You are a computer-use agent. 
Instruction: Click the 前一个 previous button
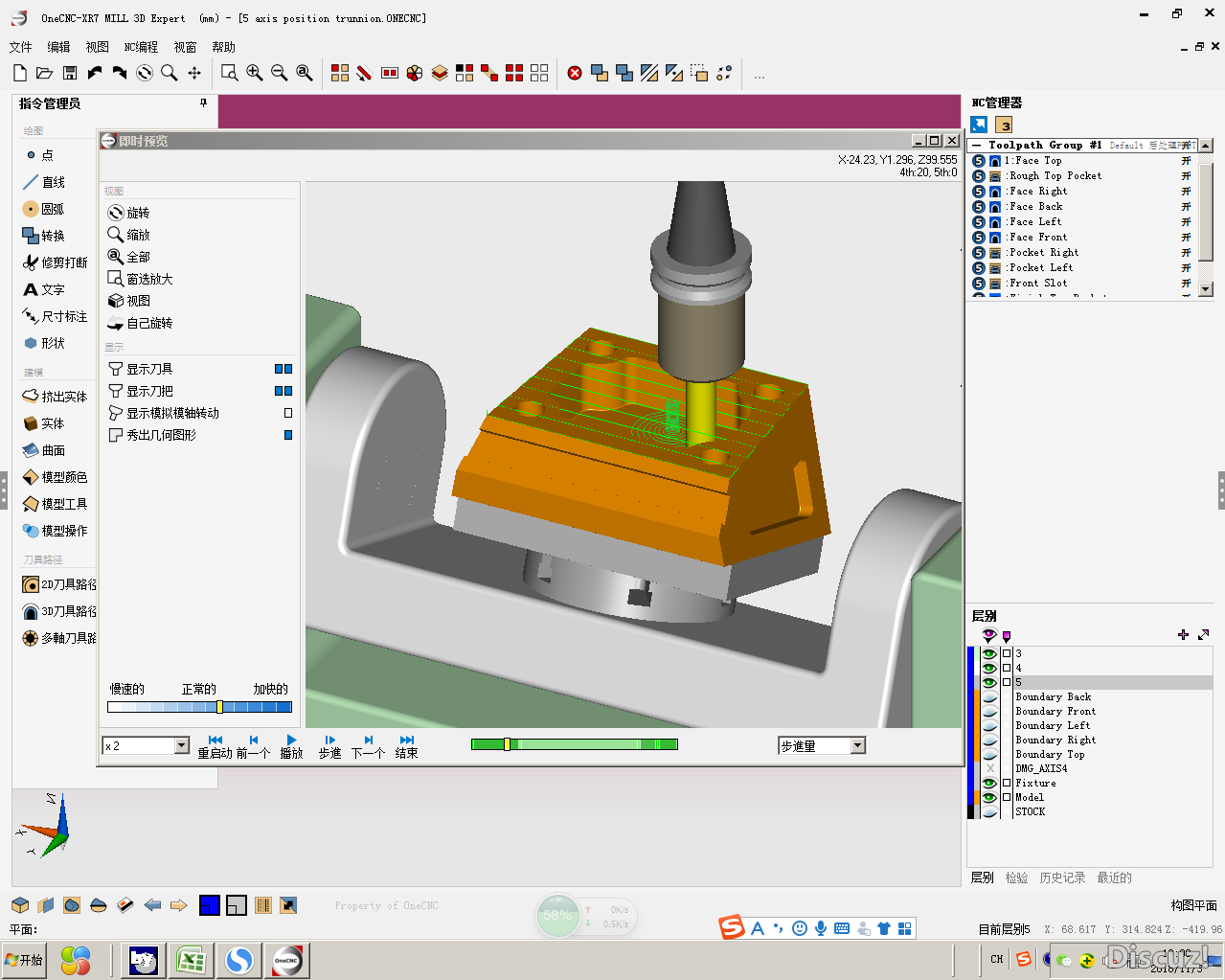pos(253,746)
